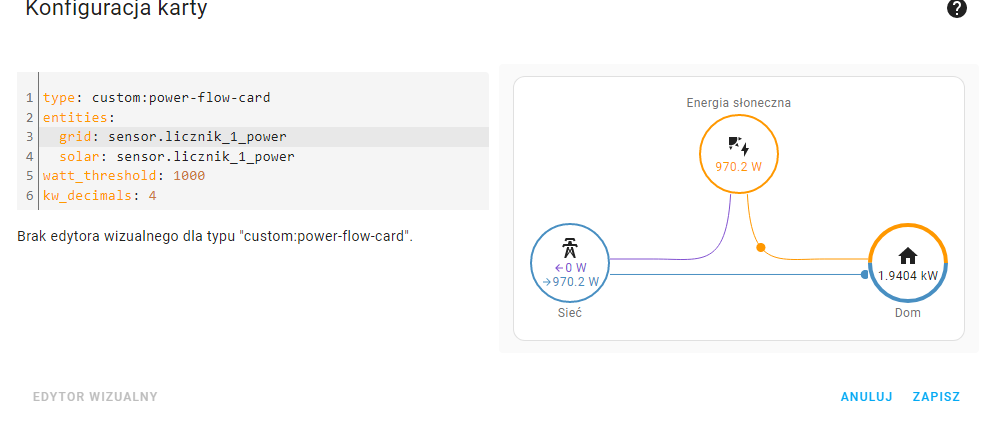Screen dimensions: 981x428
Task: Switch to EDYTOR WIZUALNY
Action: (95, 397)
